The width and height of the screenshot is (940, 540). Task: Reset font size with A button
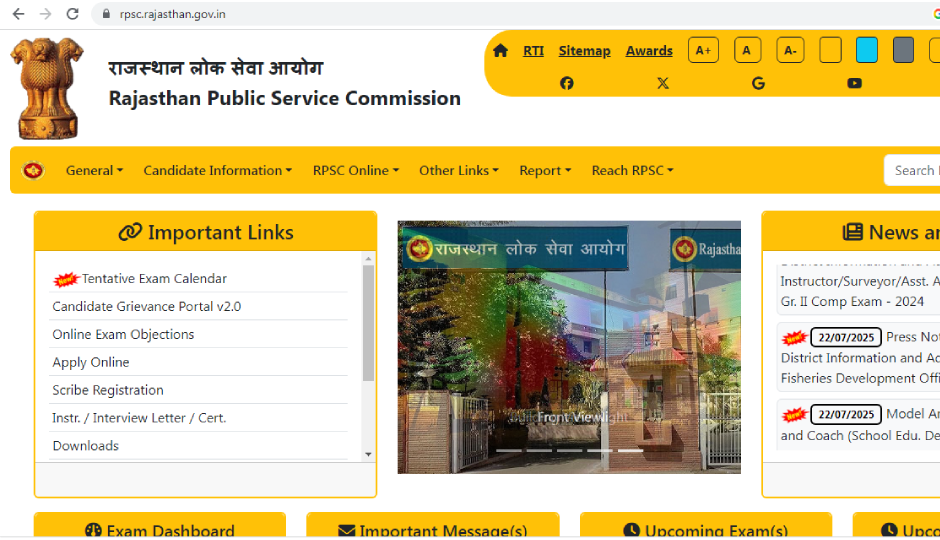click(x=748, y=50)
